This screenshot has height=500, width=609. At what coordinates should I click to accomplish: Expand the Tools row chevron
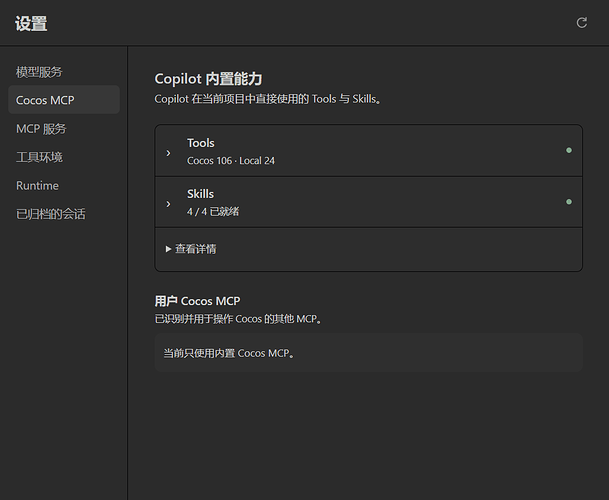pyautogui.click(x=168, y=153)
